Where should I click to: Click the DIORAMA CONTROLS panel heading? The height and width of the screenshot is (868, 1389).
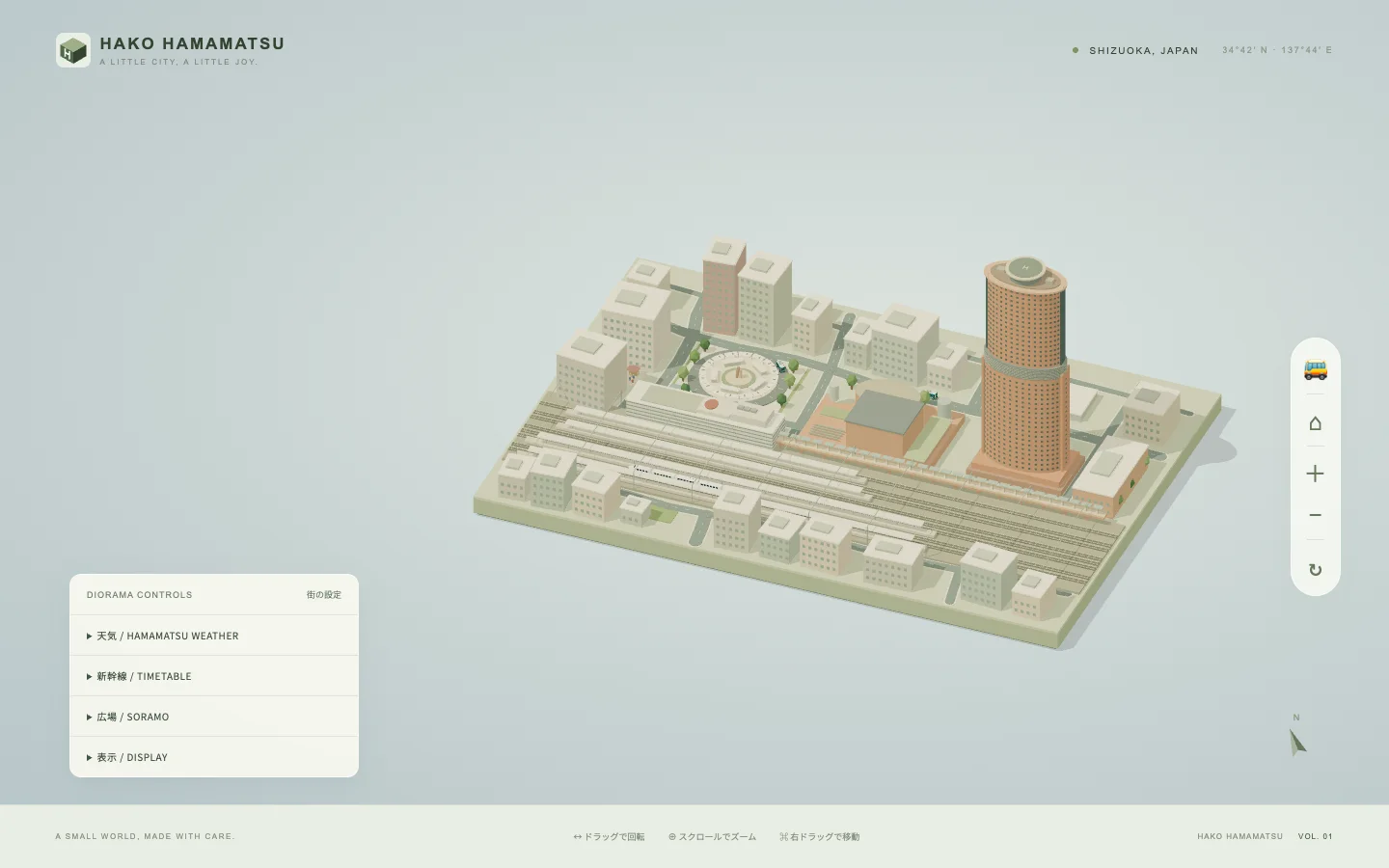(x=140, y=595)
